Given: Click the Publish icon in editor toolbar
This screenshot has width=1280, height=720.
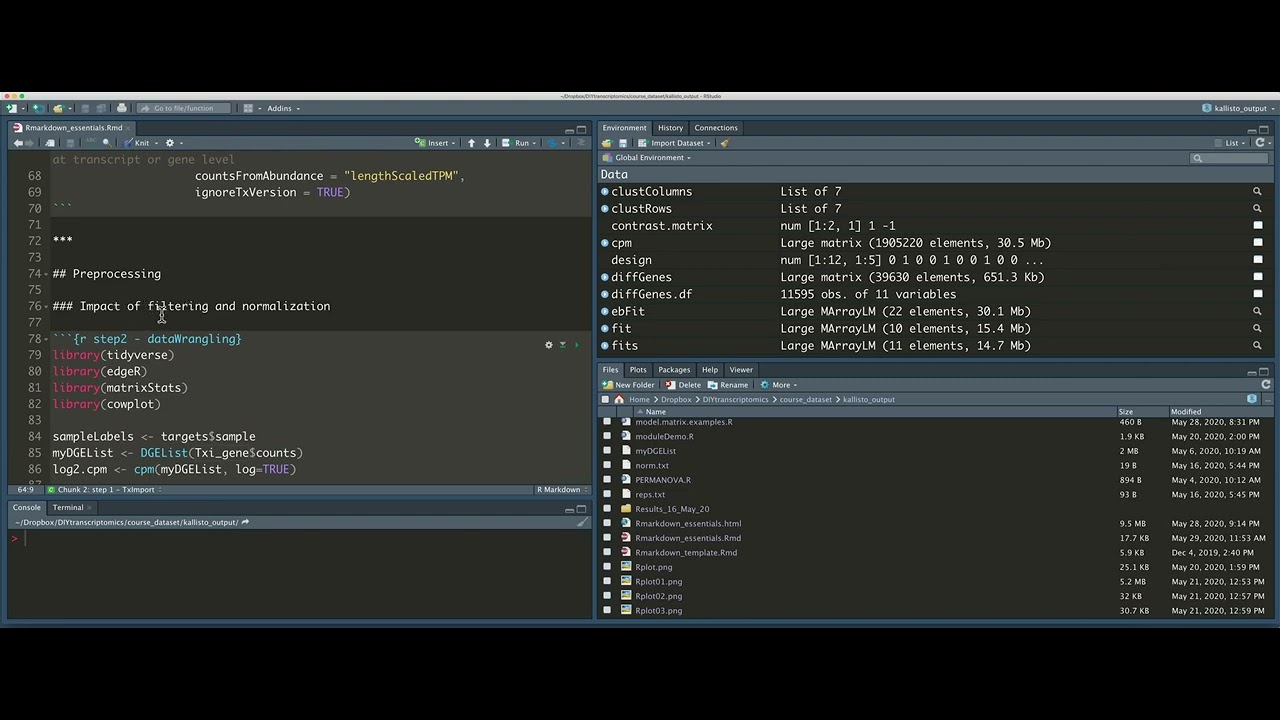Looking at the screenshot, I should point(551,143).
